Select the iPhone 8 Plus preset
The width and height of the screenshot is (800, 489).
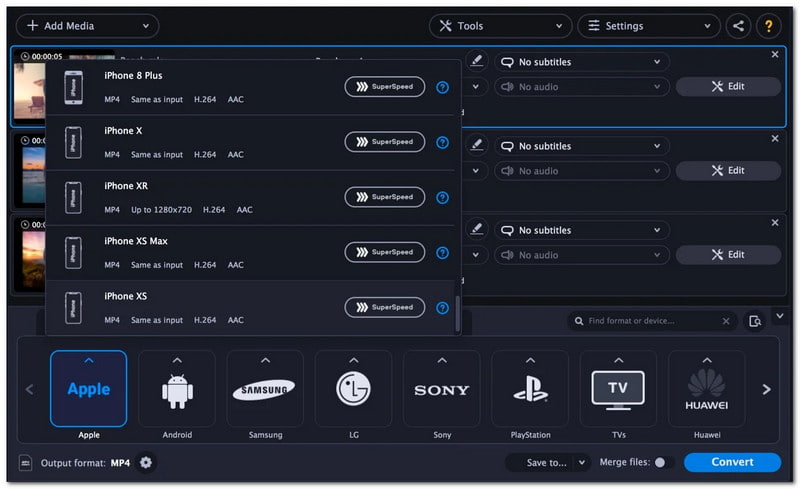(x=250, y=87)
